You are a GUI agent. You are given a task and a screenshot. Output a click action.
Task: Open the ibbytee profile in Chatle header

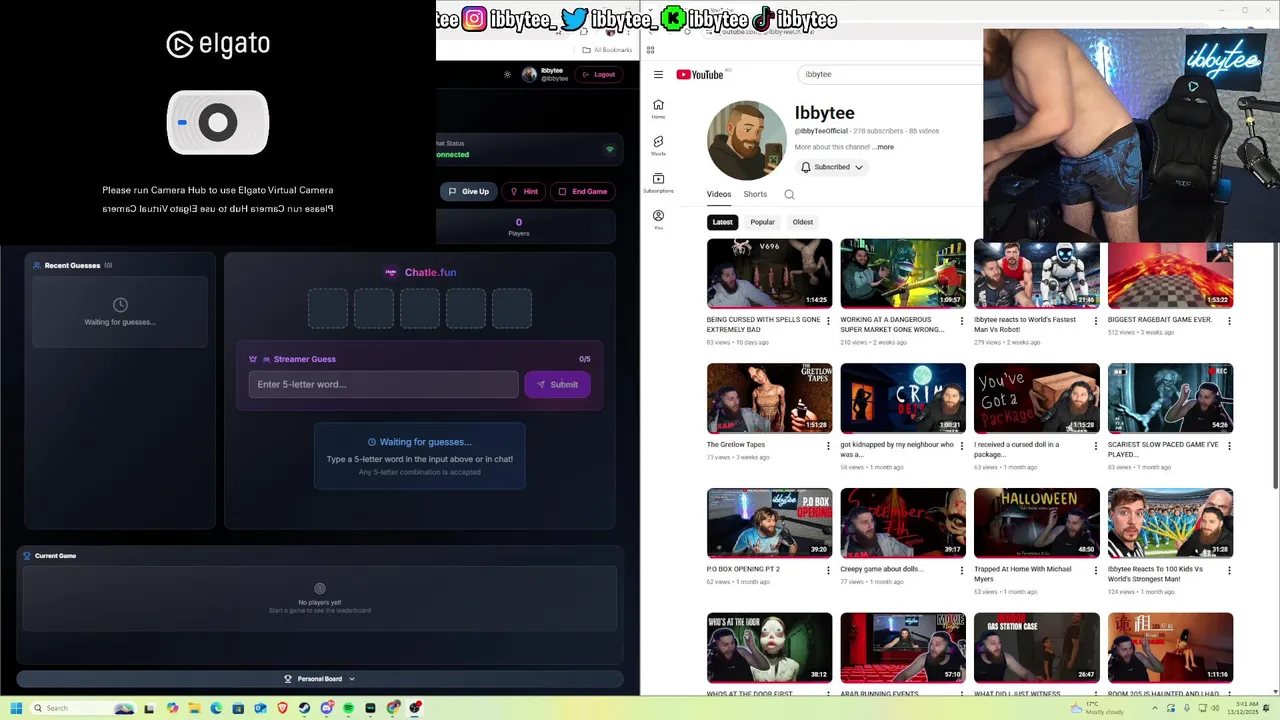pos(544,74)
